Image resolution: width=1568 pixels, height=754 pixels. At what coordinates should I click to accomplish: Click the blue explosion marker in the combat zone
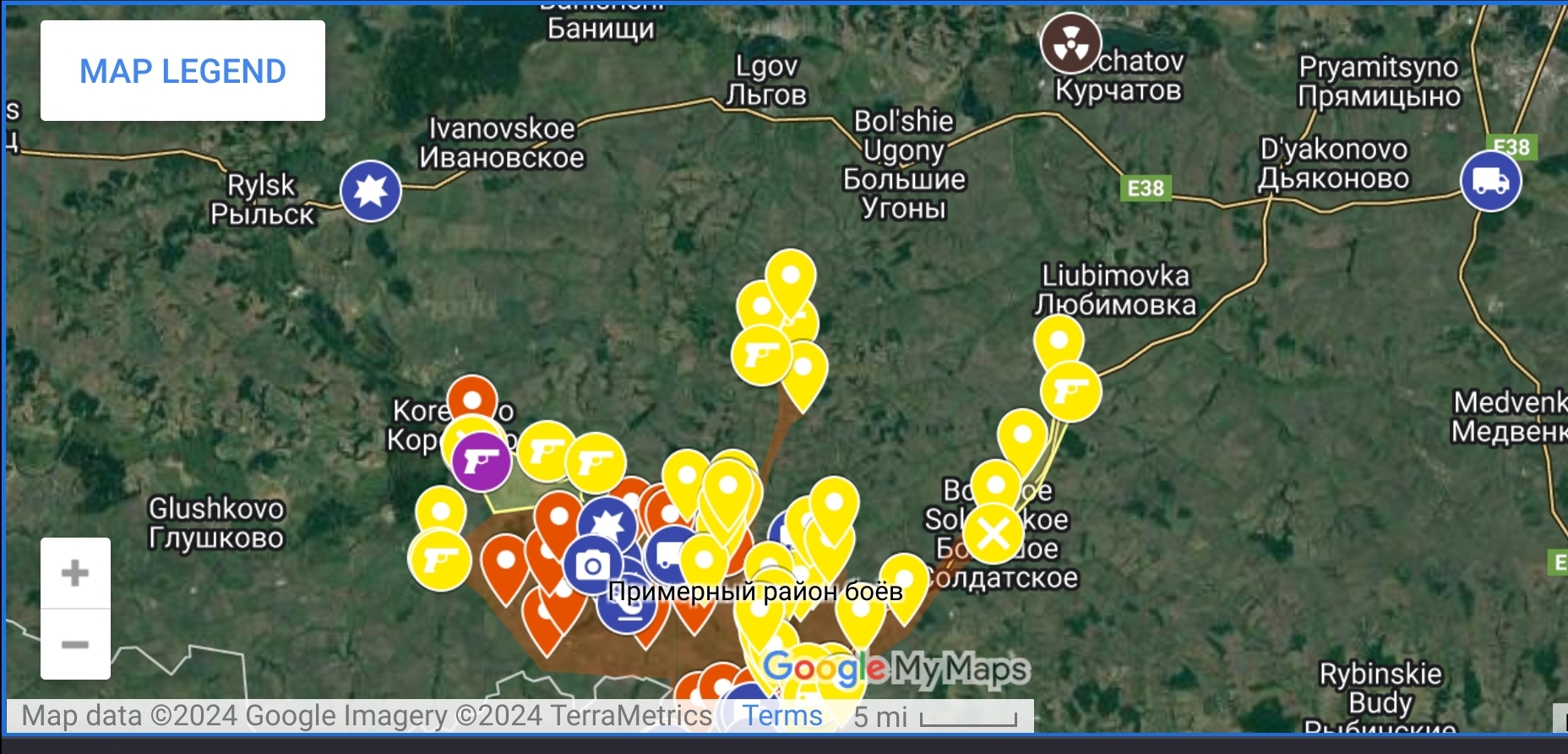(607, 525)
